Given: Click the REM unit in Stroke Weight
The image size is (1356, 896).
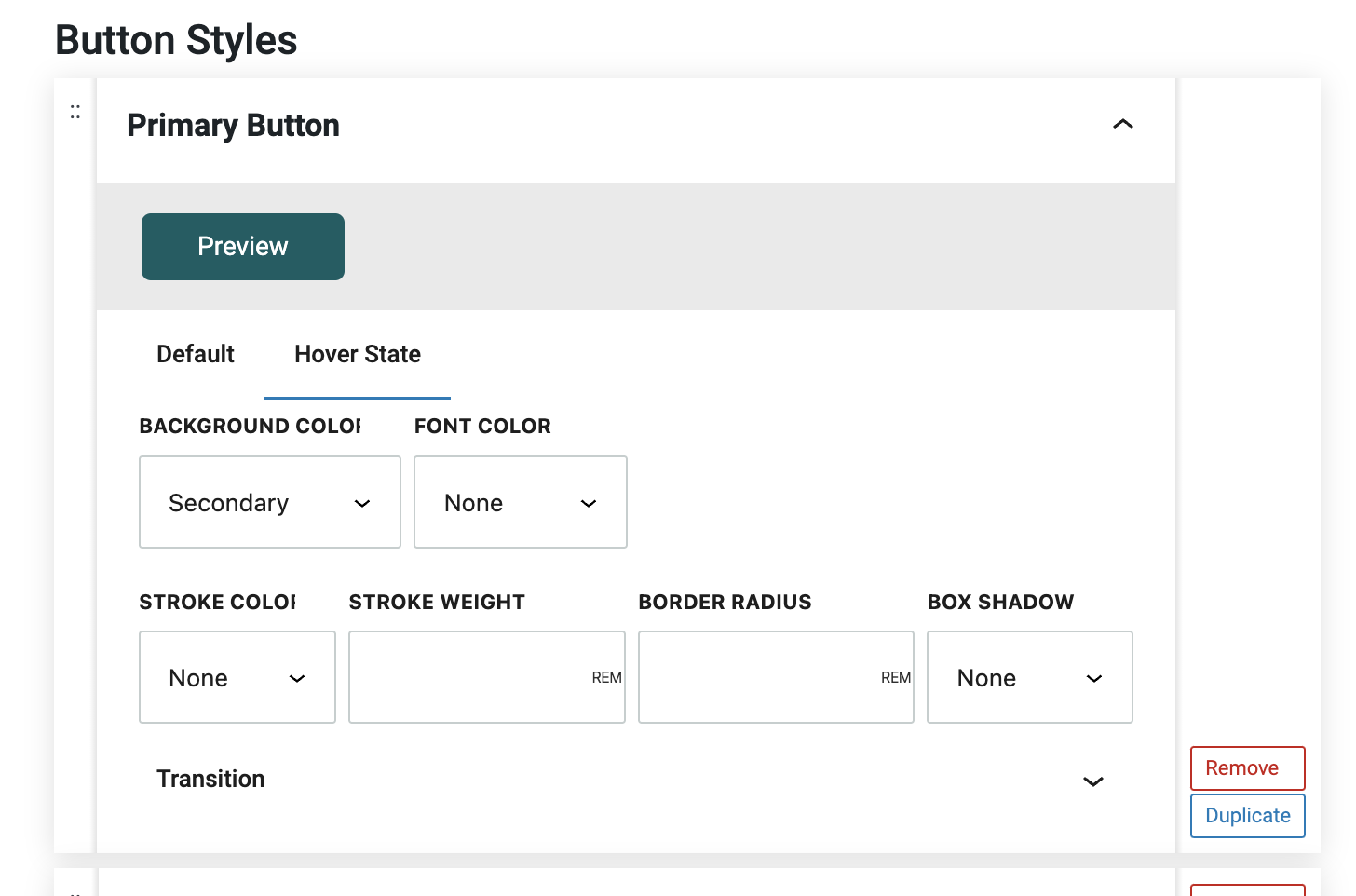Looking at the screenshot, I should (606, 678).
